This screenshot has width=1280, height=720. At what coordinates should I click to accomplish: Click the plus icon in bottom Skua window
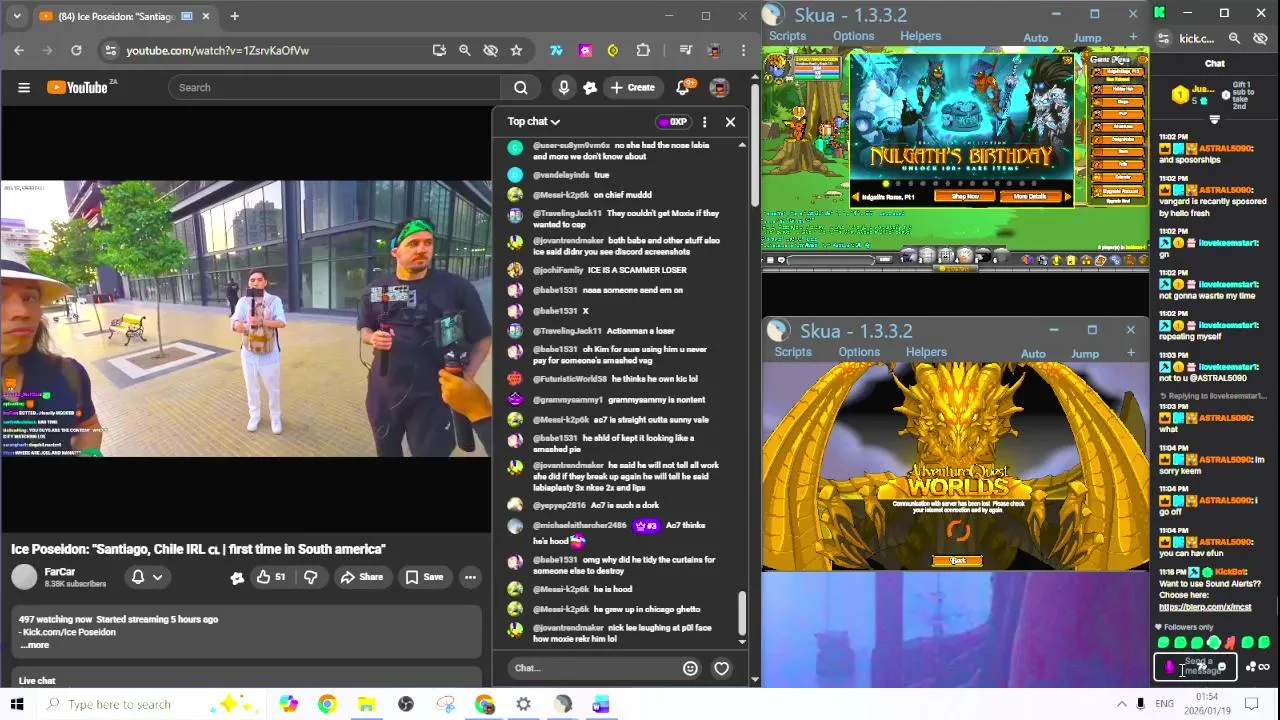[x=1131, y=353]
